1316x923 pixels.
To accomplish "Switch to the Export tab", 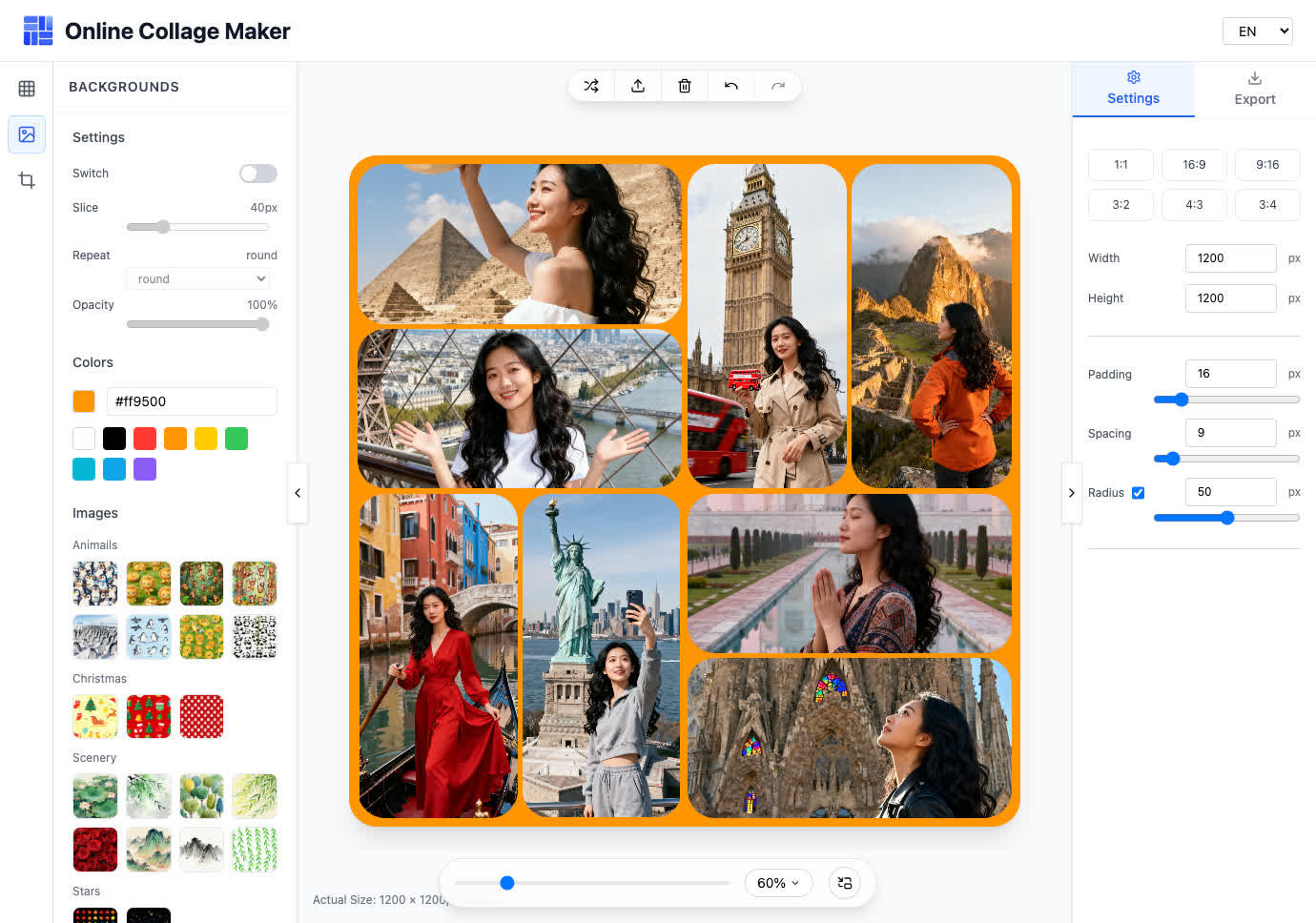I will coord(1254,89).
